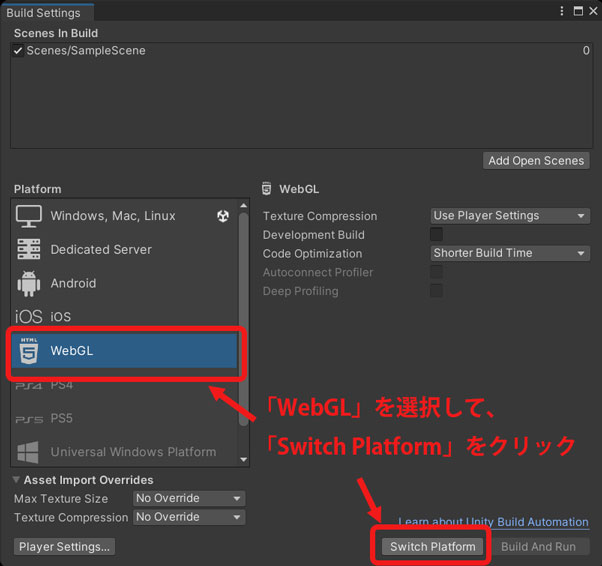The image size is (602, 566).
Task: Open Code Optimization Shorter Build Time dropdown
Action: (x=510, y=253)
